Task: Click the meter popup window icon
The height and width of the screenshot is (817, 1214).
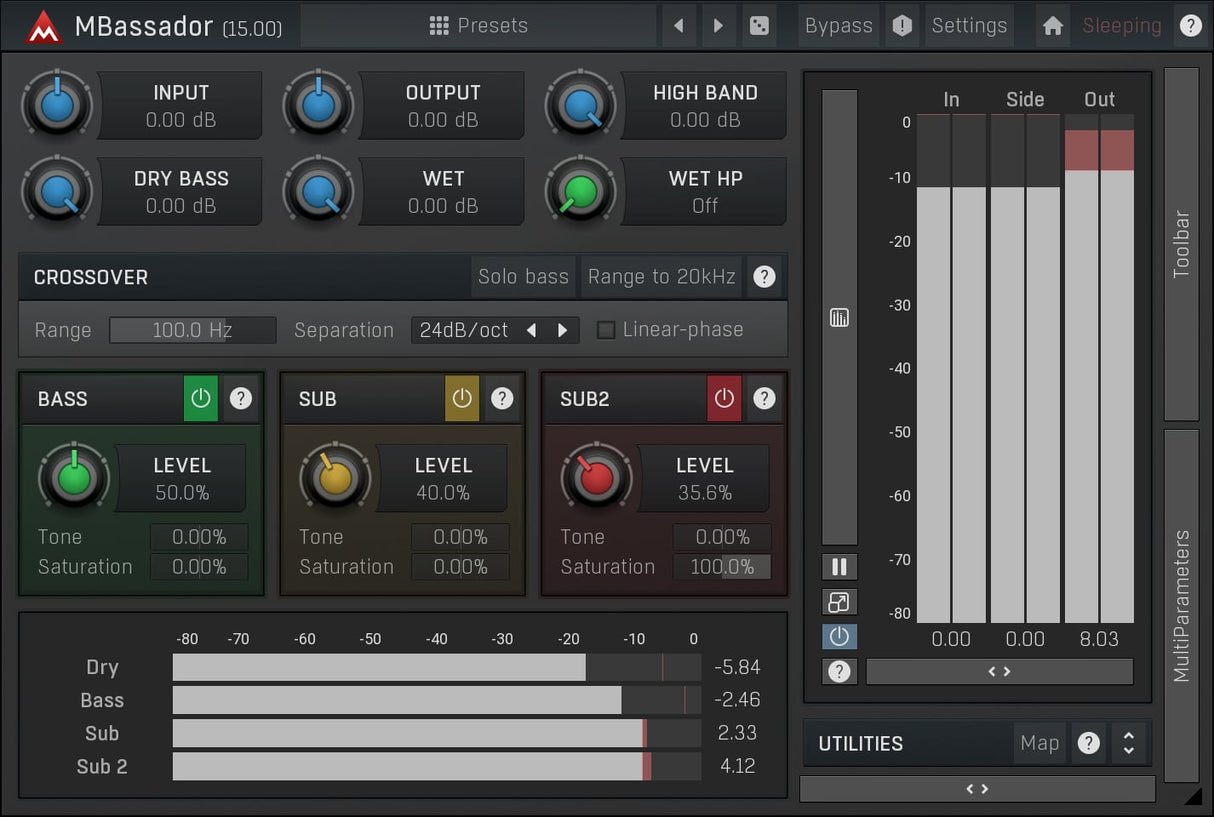Action: pyautogui.click(x=839, y=602)
